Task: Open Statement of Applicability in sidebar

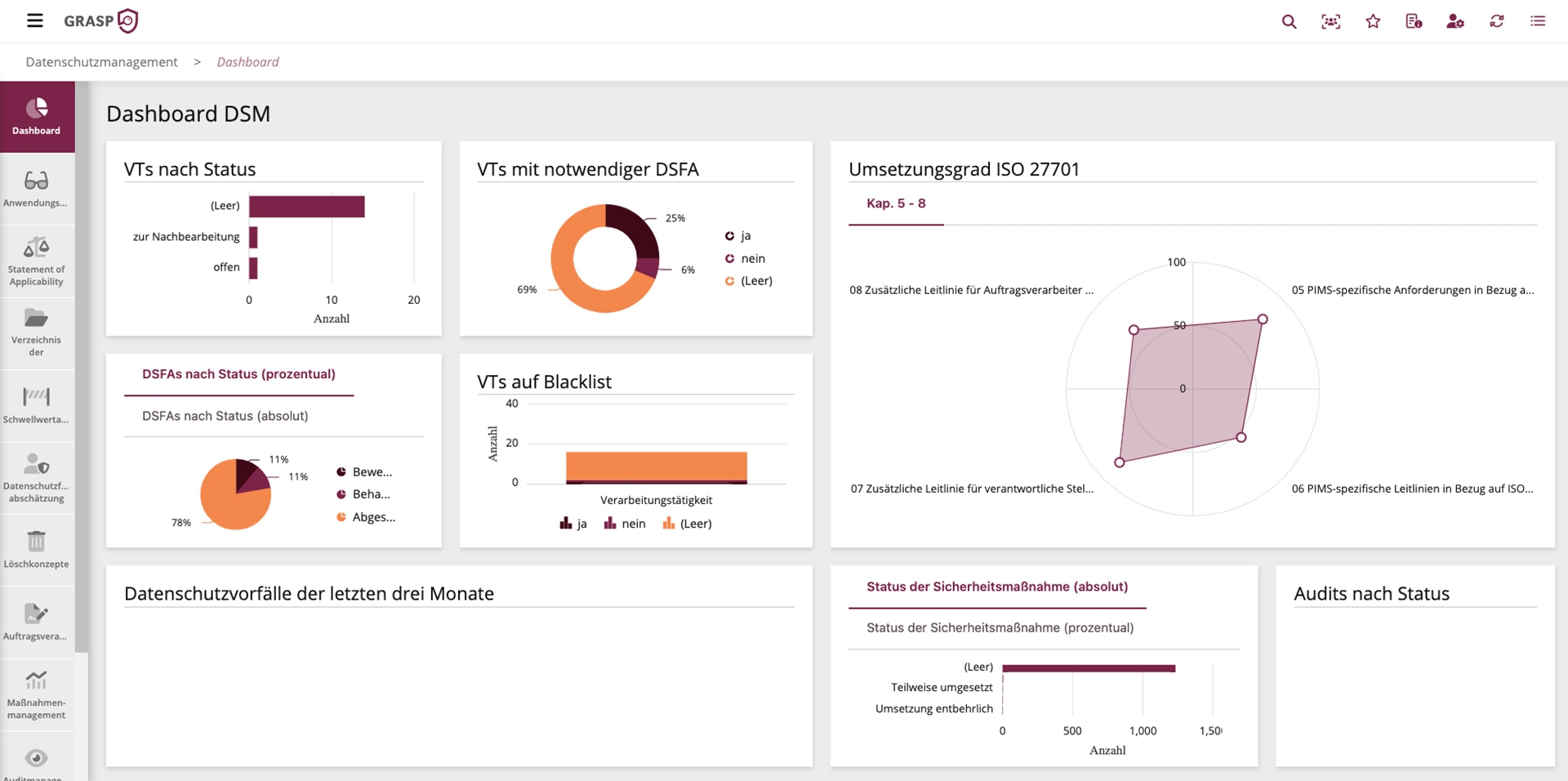Action: point(37,261)
